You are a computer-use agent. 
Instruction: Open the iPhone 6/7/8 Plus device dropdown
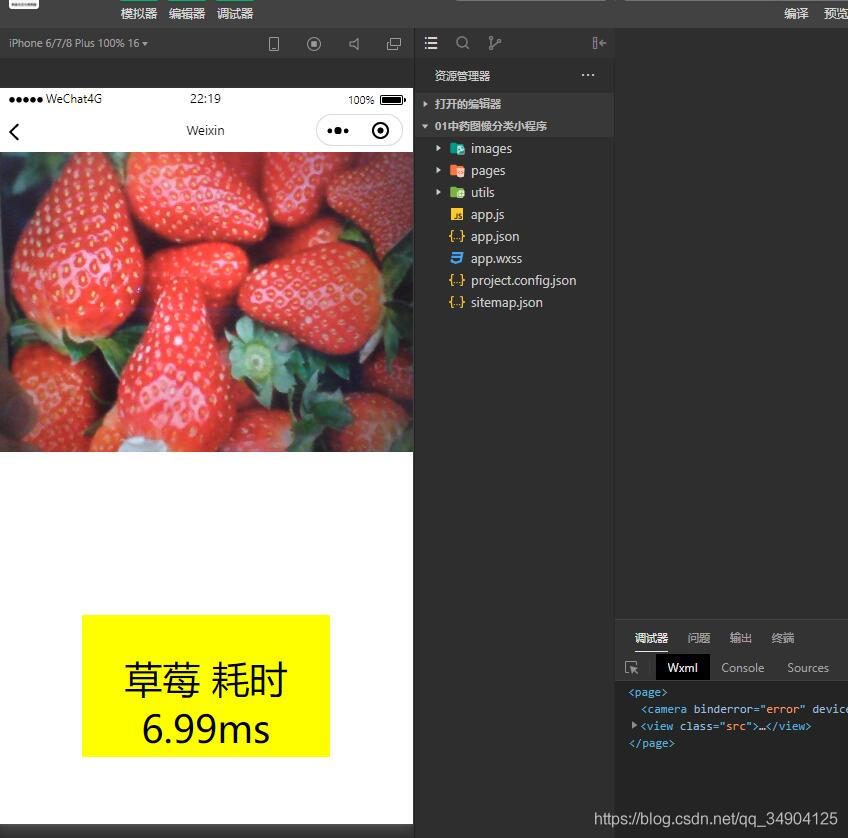(78, 43)
